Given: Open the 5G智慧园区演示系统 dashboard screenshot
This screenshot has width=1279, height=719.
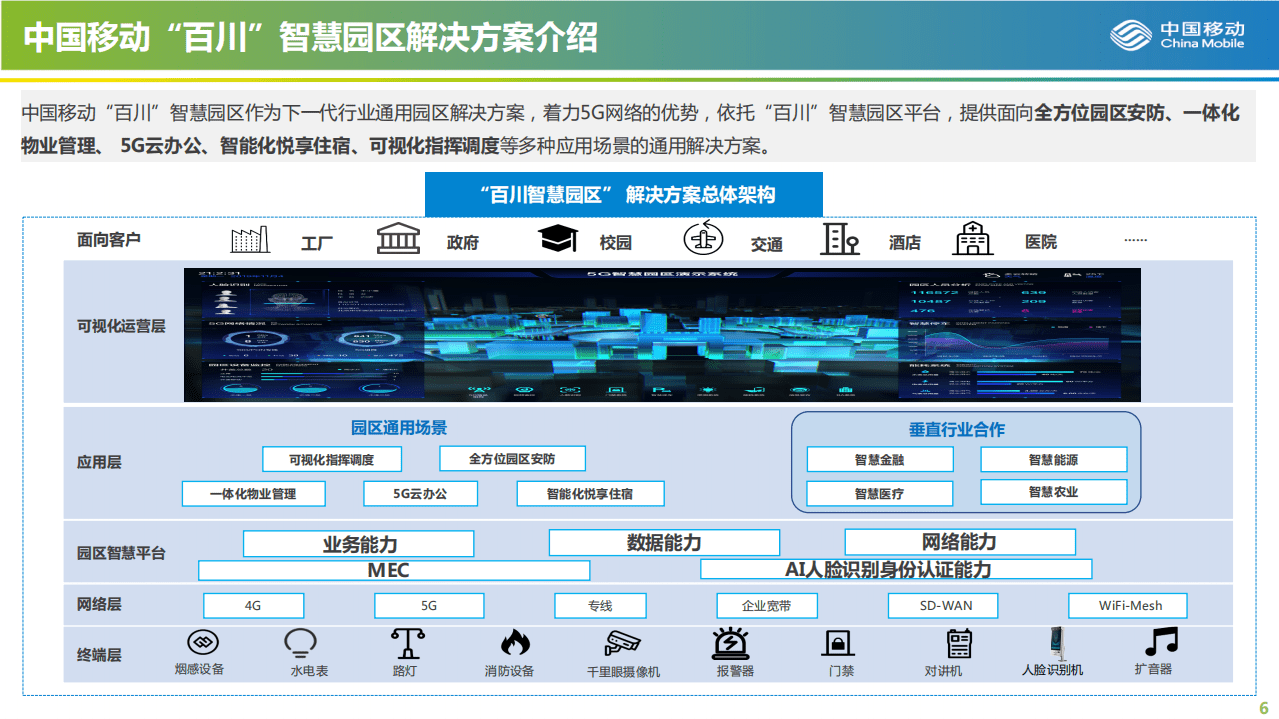Looking at the screenshot, I should click(660, 332).
